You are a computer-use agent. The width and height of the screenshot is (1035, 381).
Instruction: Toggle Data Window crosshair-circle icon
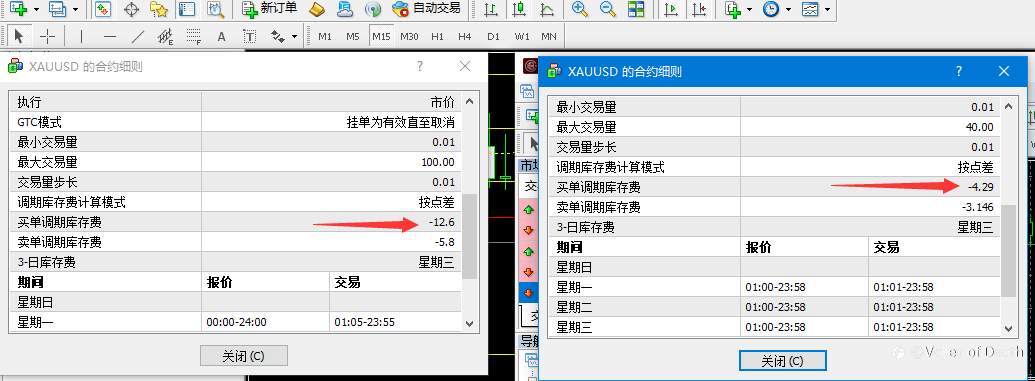coord(131,9)
